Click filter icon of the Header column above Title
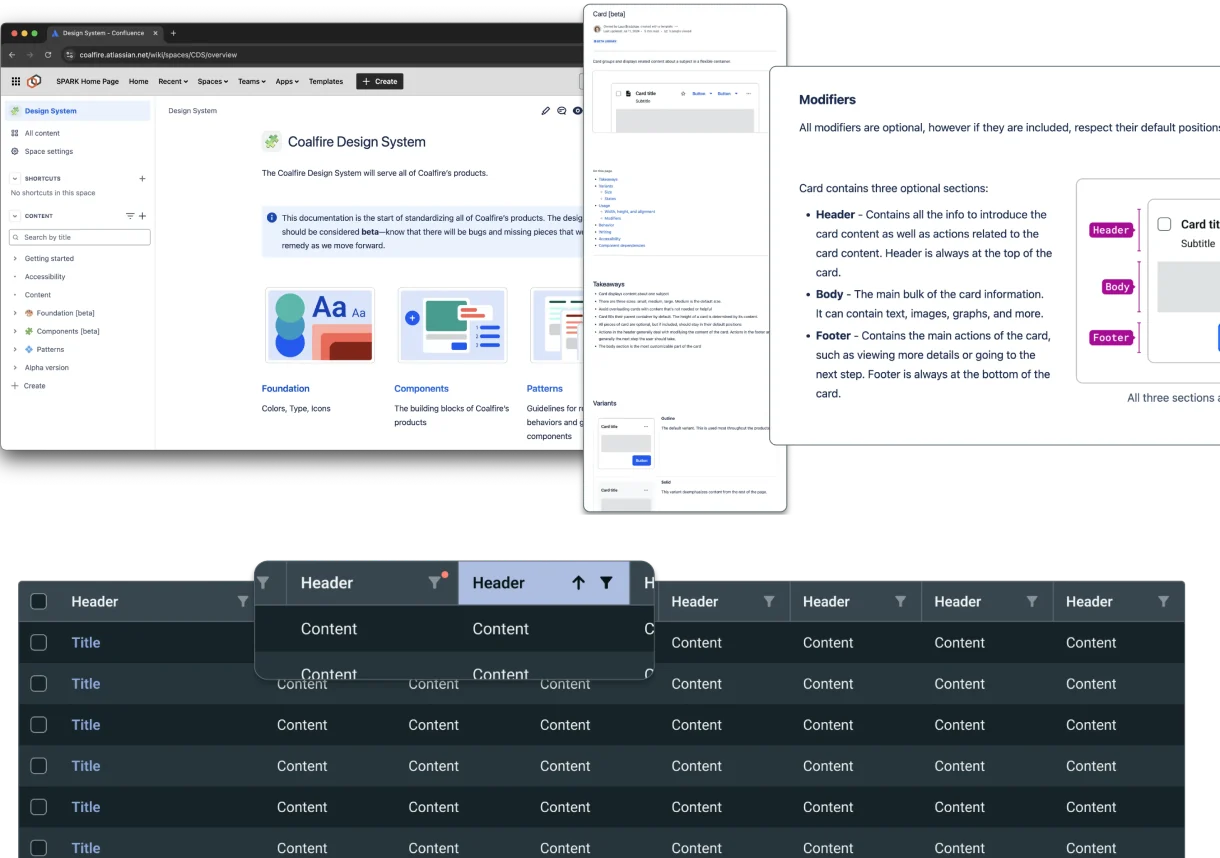1220x858 pixels. (x=243, y=602)
